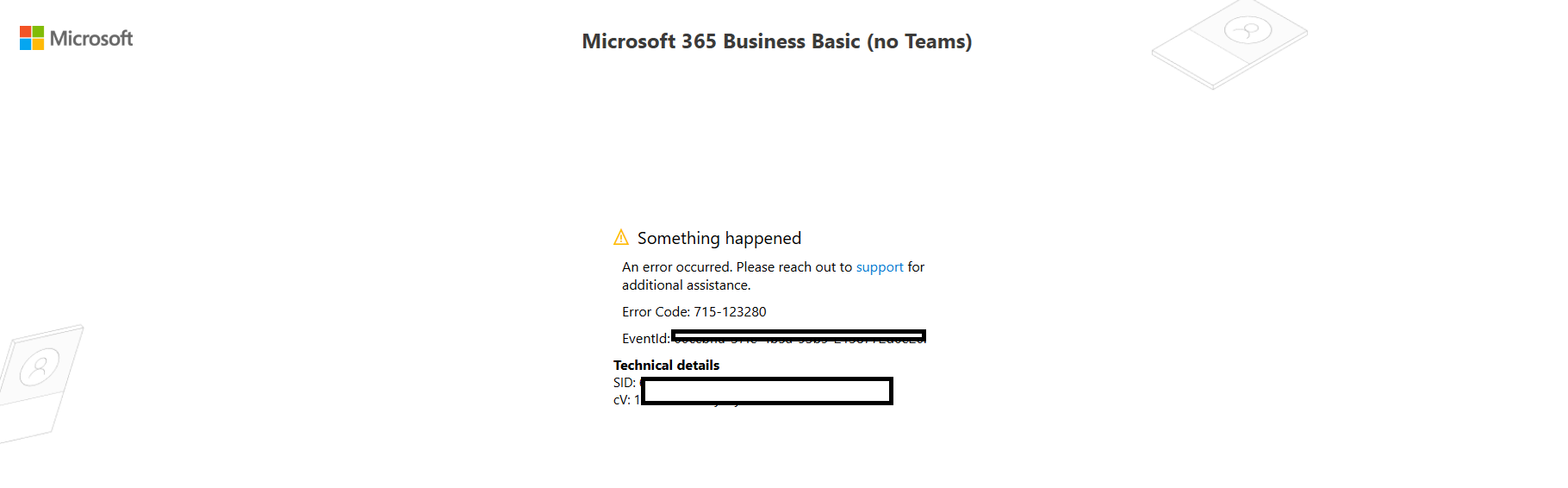Screen dimensions: 1568x488
Task: Click the '(no Teams)' part of title
Action: [x=919, y=41]
